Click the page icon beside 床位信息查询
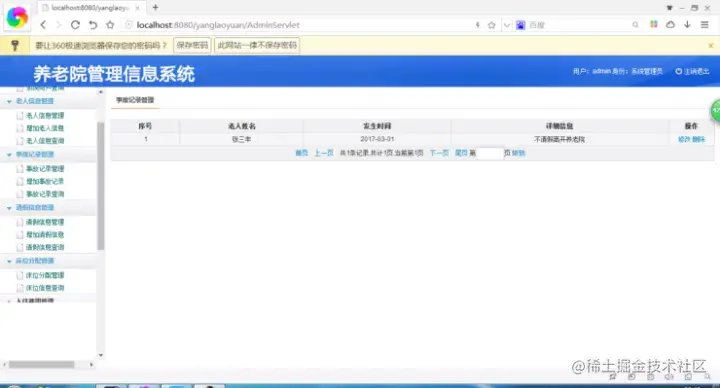 (x=20, y=288)
